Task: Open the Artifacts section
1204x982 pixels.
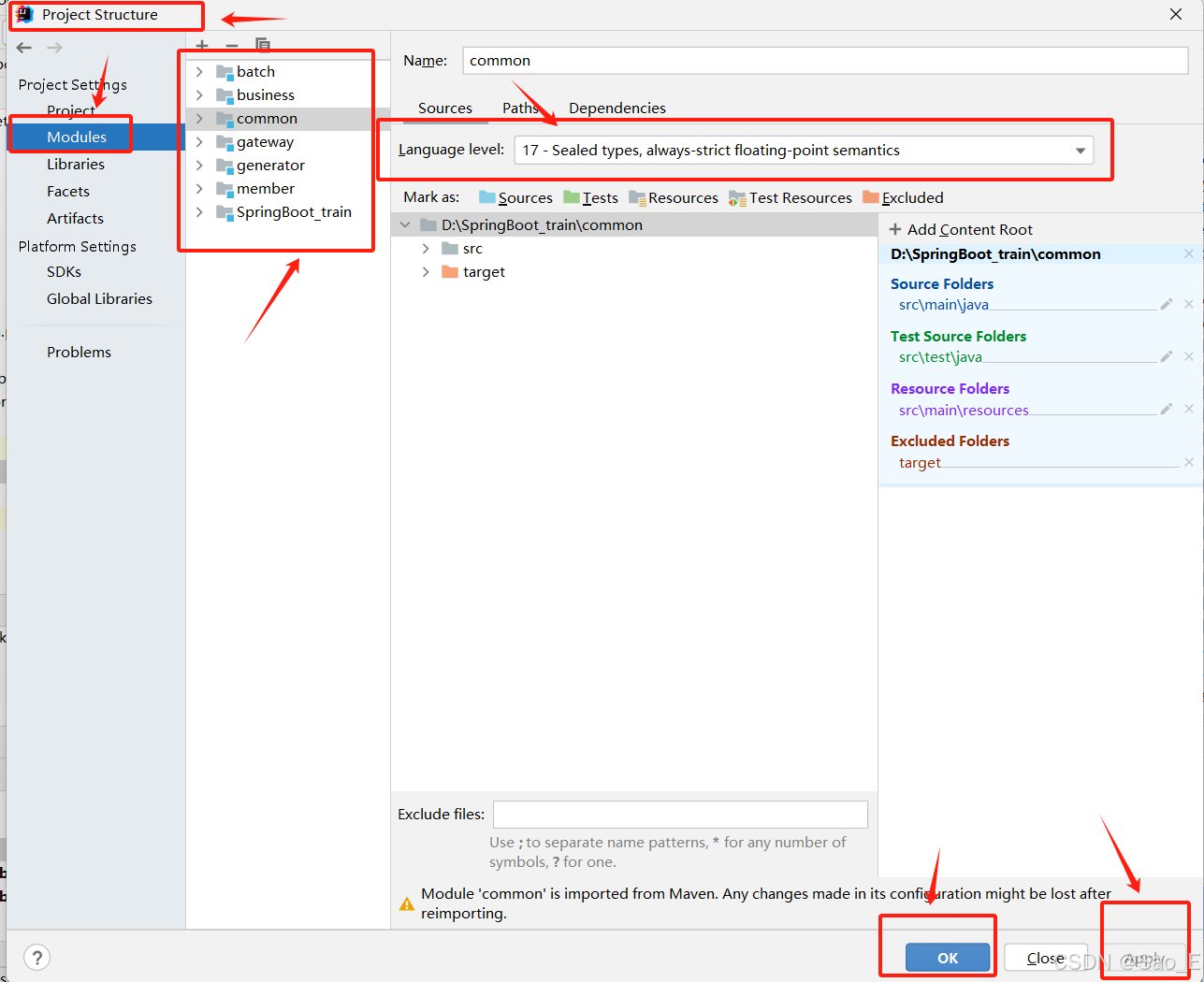Action: click(75, 218)
